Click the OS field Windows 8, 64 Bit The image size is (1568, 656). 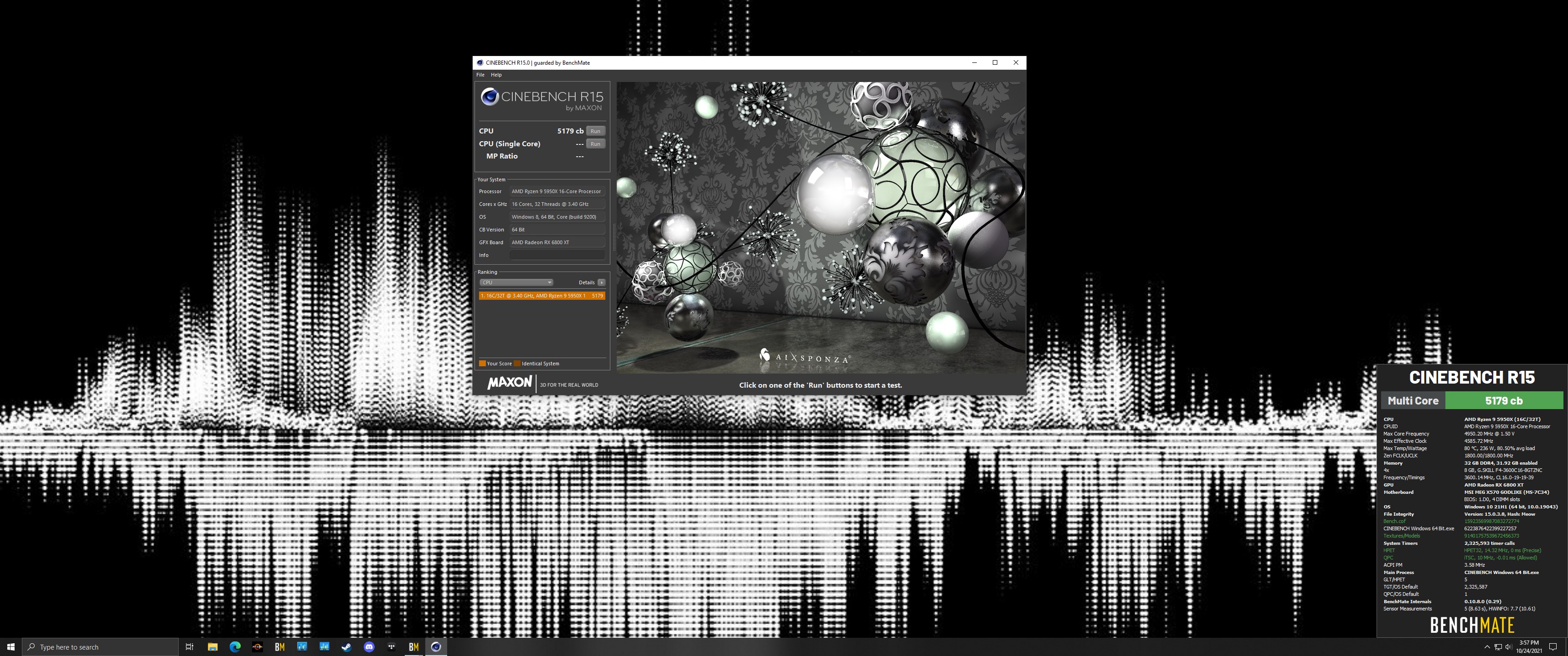click(x=557, y=217)
